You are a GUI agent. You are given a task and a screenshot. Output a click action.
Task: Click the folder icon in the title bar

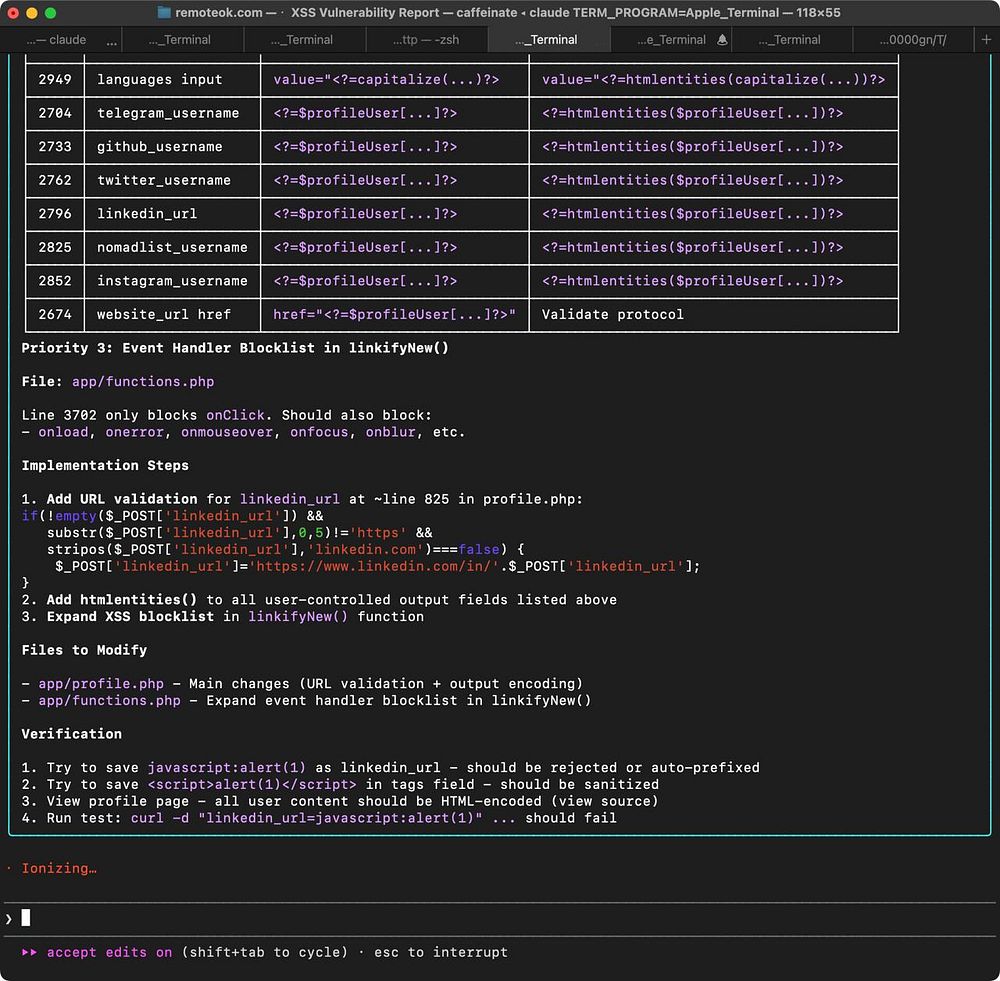tap(164, 13)
